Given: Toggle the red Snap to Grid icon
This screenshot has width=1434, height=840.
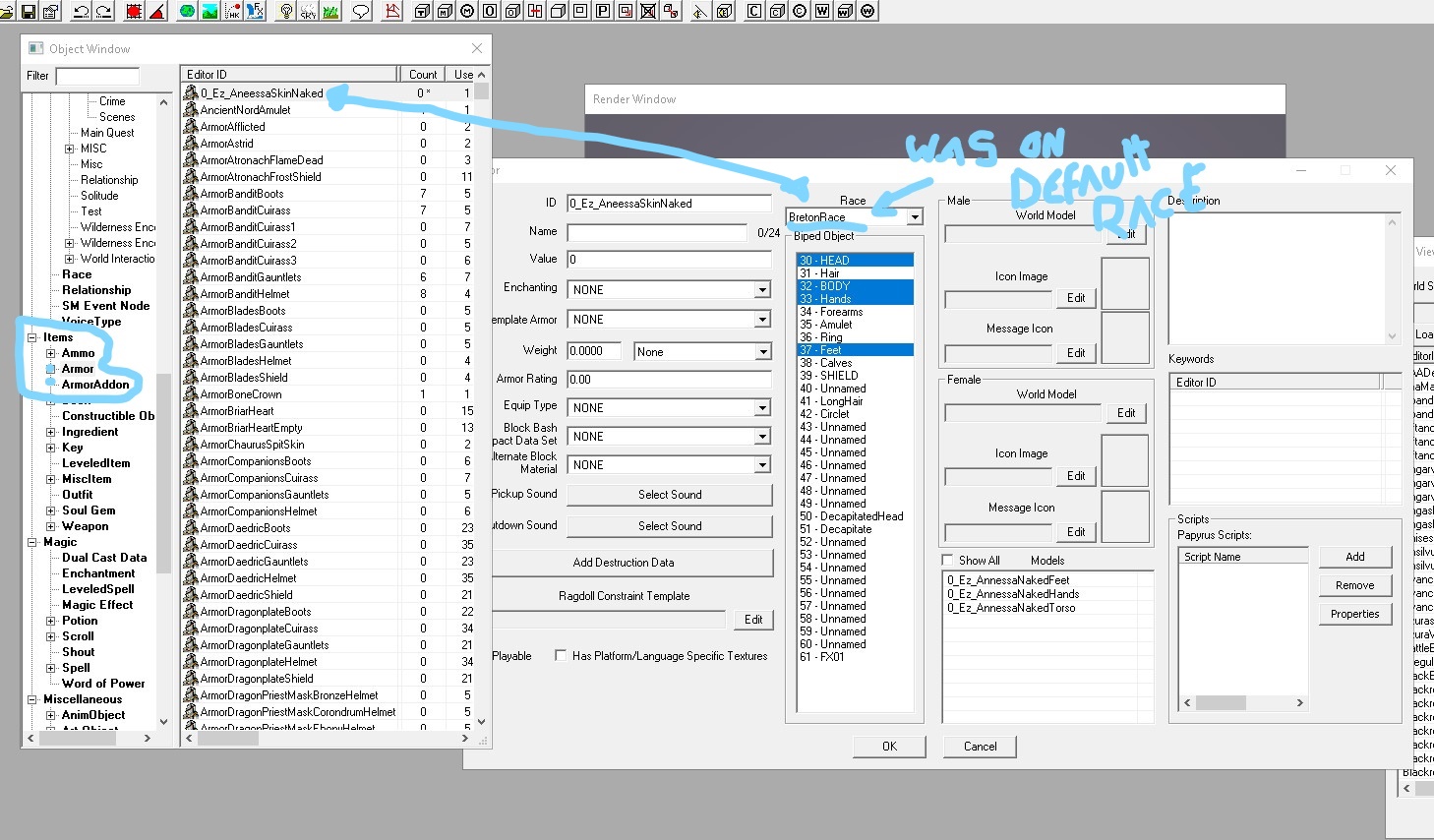Looking at the screenshot, I should (x=134, y=11).
